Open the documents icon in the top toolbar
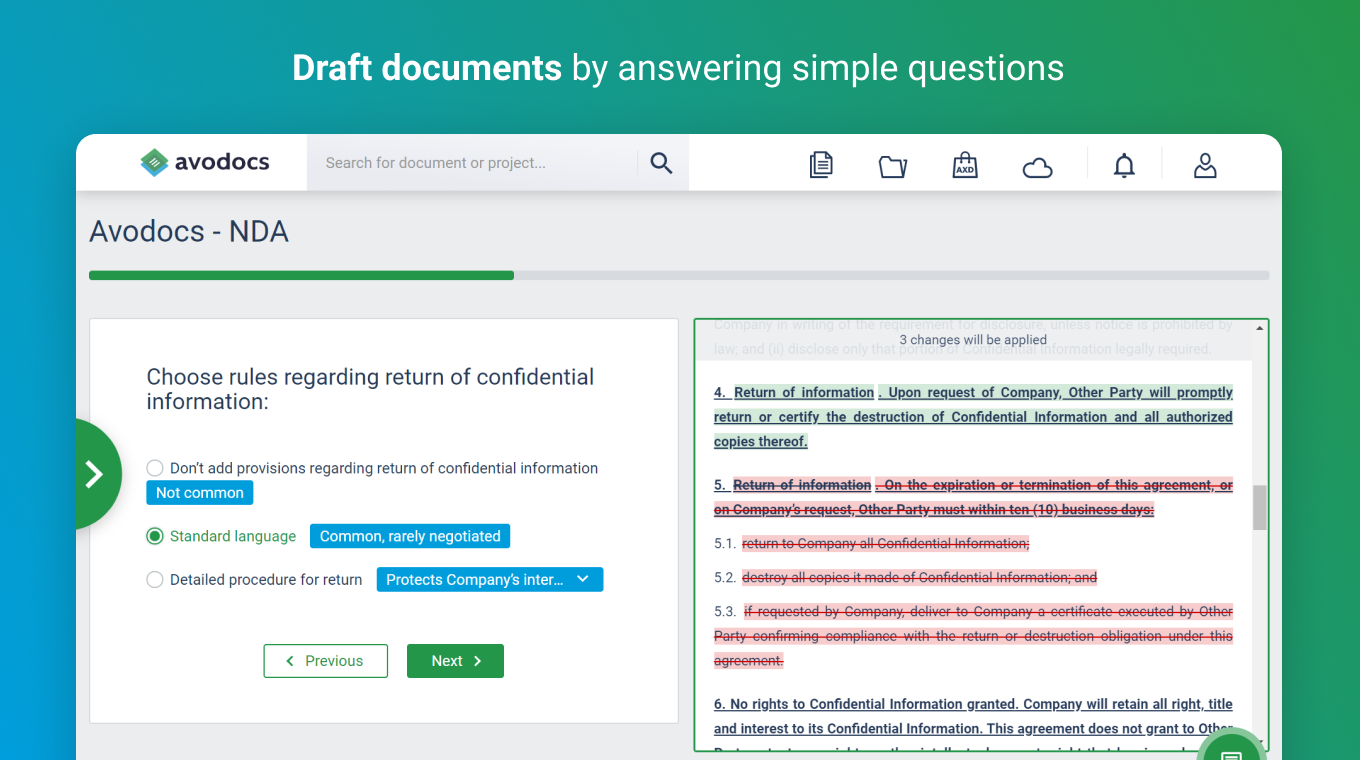The width and height of the screenshot is (1360, 760). tap(820, 165)
